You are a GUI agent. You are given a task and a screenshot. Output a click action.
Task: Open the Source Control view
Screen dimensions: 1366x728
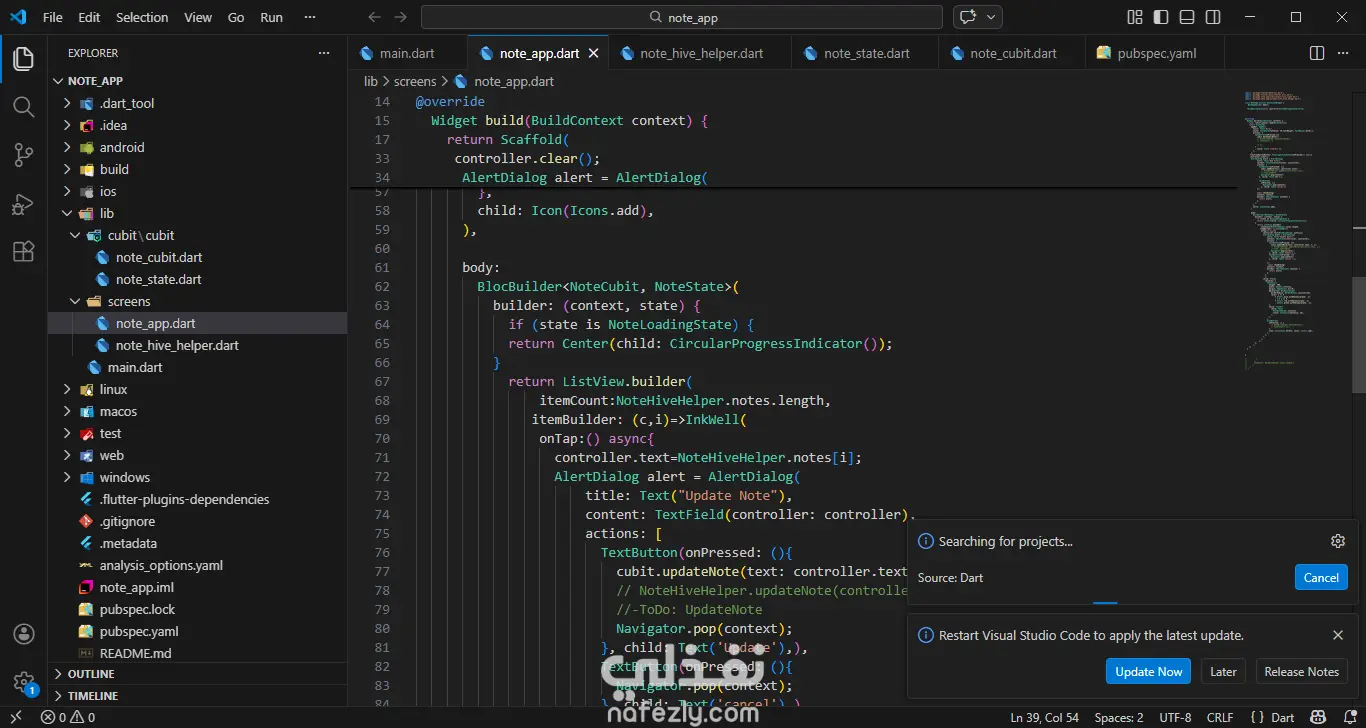pos(23,155)
